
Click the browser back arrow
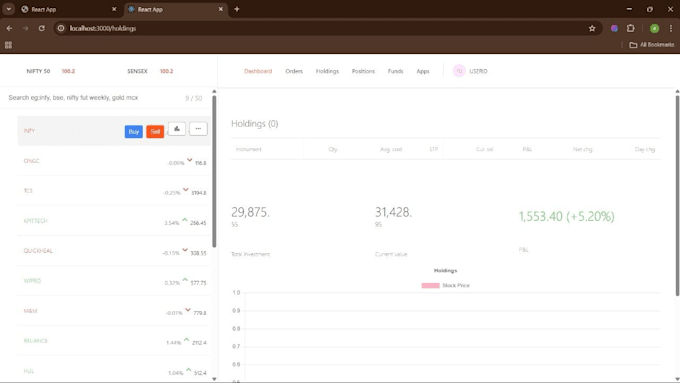pyautogui.click(x=9, y=28)
